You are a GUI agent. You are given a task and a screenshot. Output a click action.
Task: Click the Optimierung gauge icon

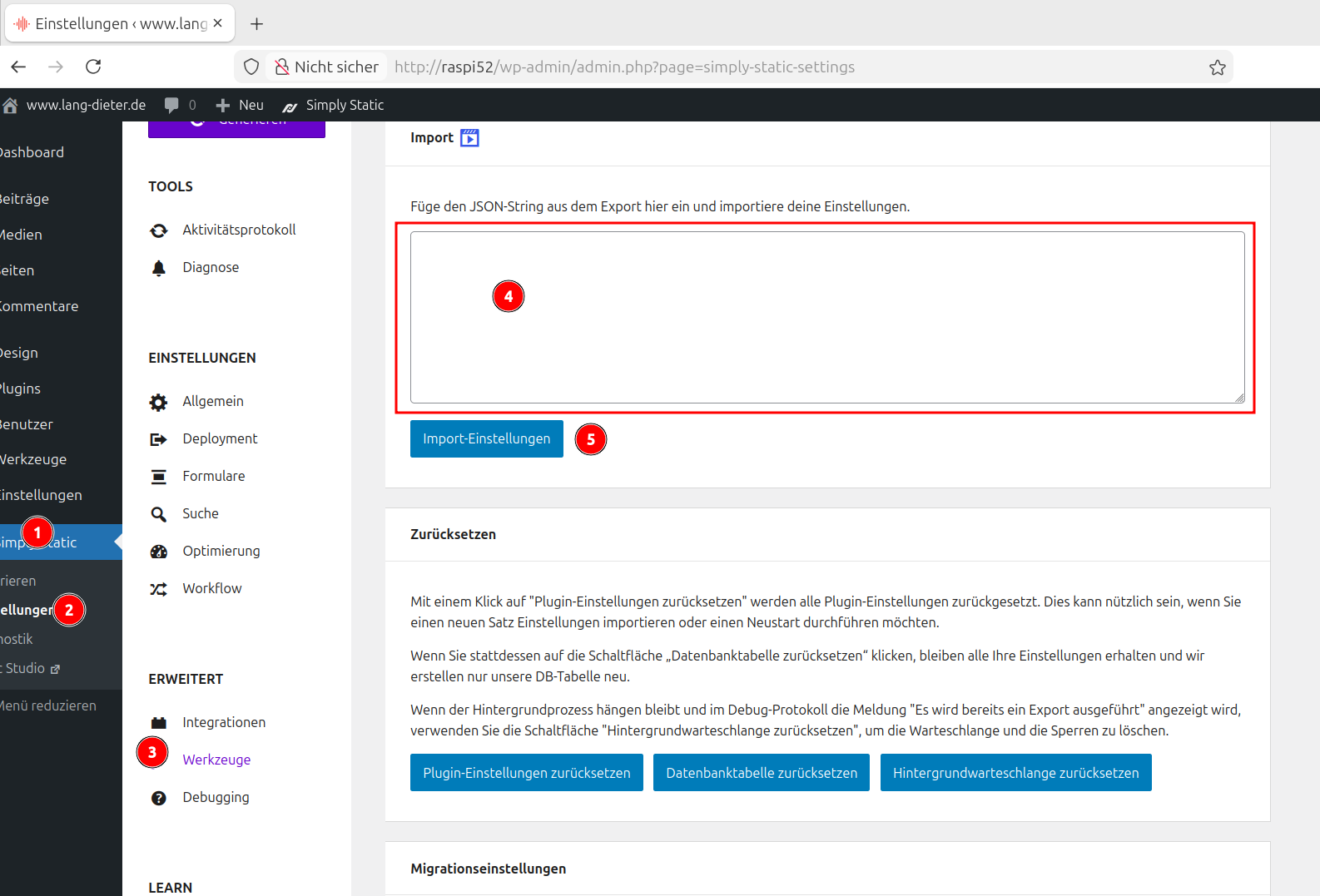coord(158,552)
